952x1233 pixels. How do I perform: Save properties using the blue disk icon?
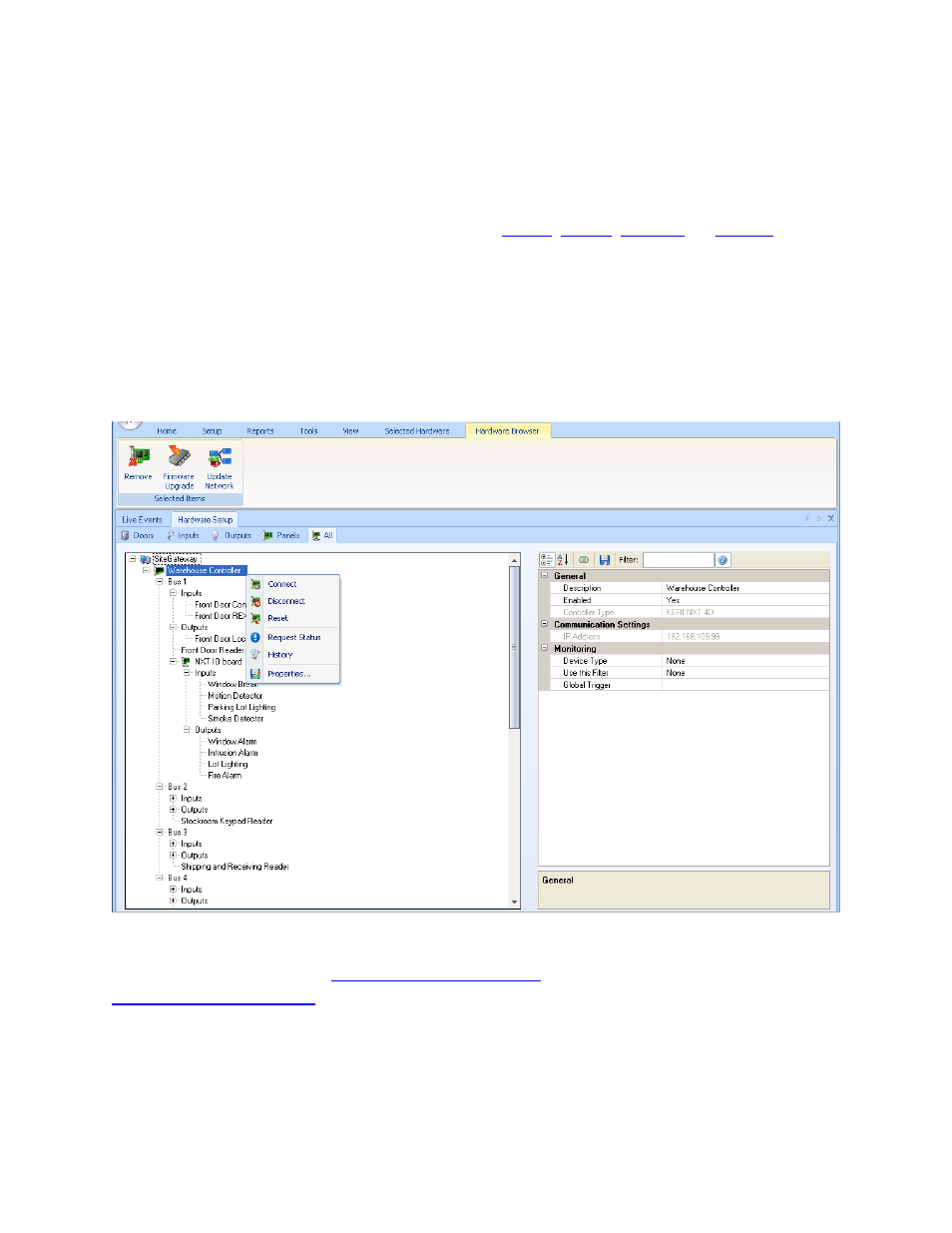coord(605,560)
